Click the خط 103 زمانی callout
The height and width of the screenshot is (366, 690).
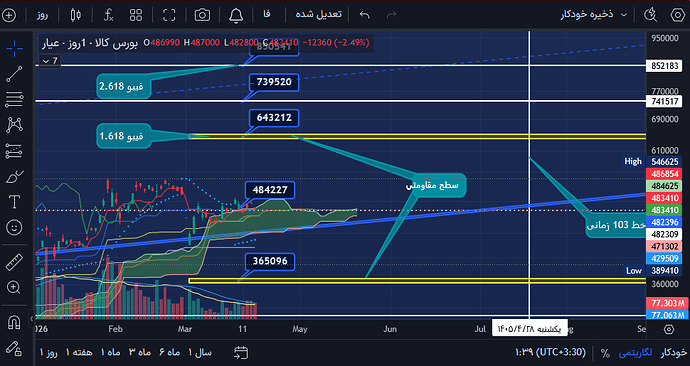(616, 225)
